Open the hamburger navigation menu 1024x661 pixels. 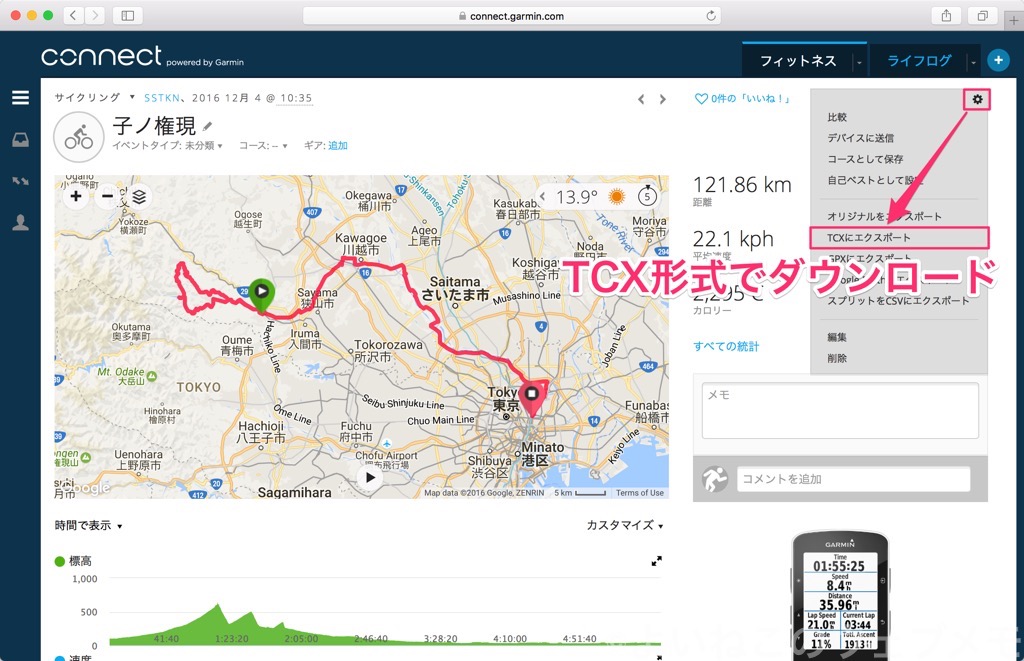(x=20, y=98)
